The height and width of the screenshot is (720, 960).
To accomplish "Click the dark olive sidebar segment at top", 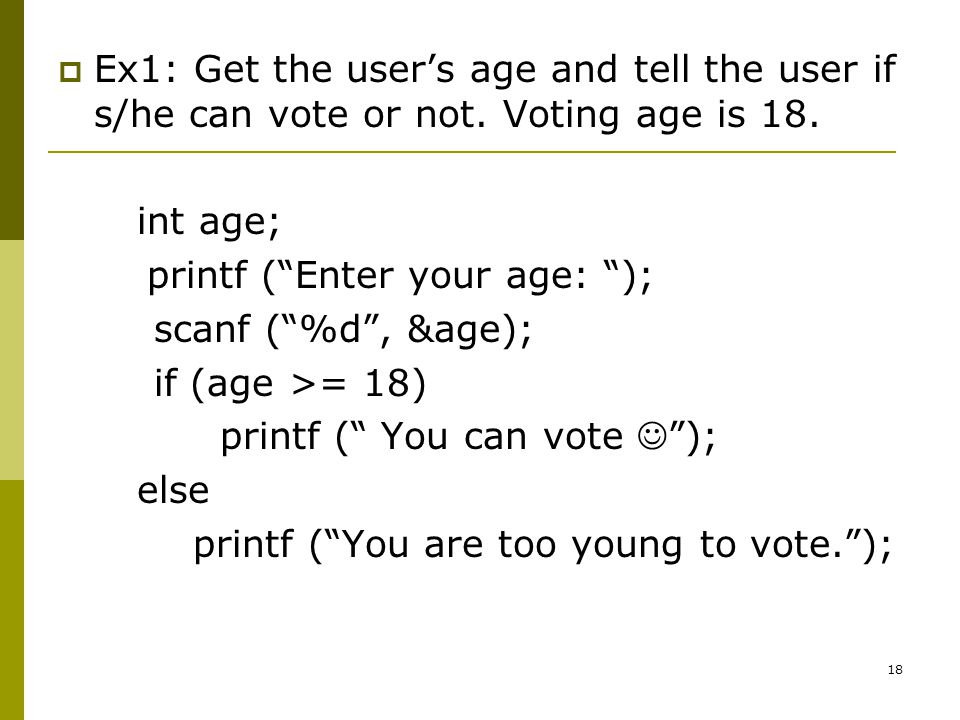I will tap(12, 120).
